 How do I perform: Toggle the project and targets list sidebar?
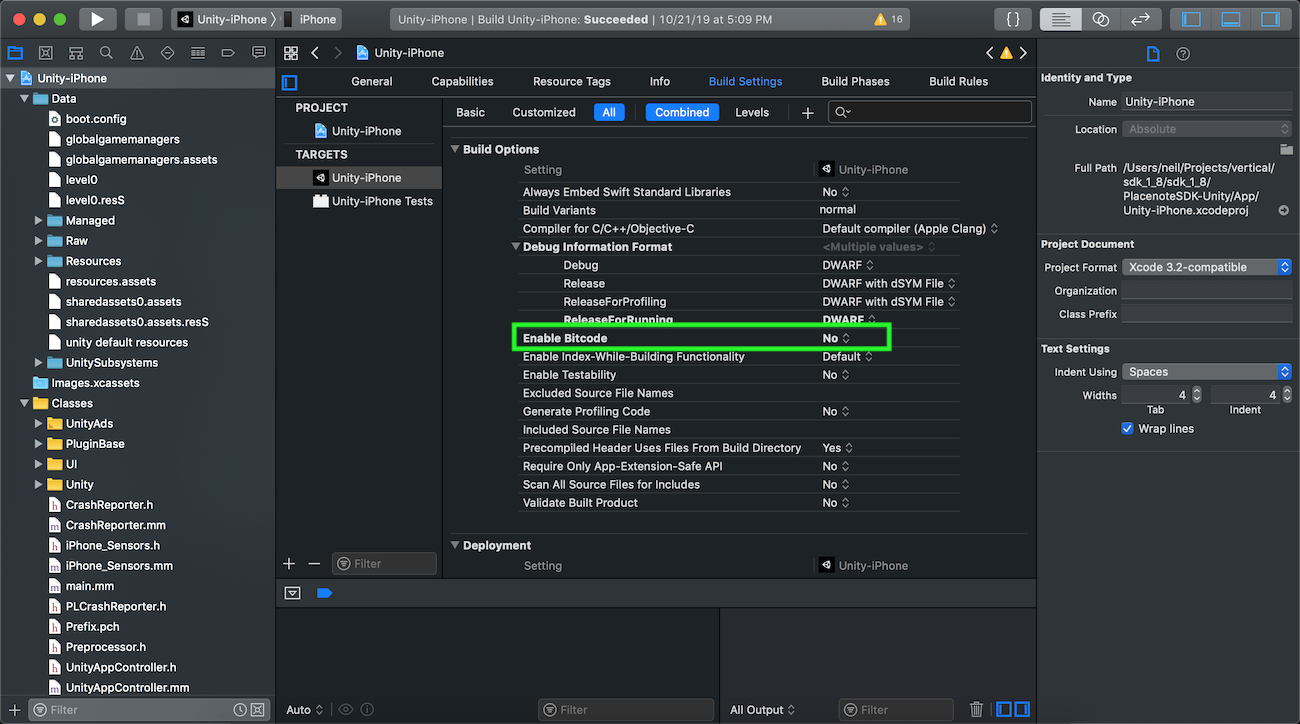tap(290, 82)
